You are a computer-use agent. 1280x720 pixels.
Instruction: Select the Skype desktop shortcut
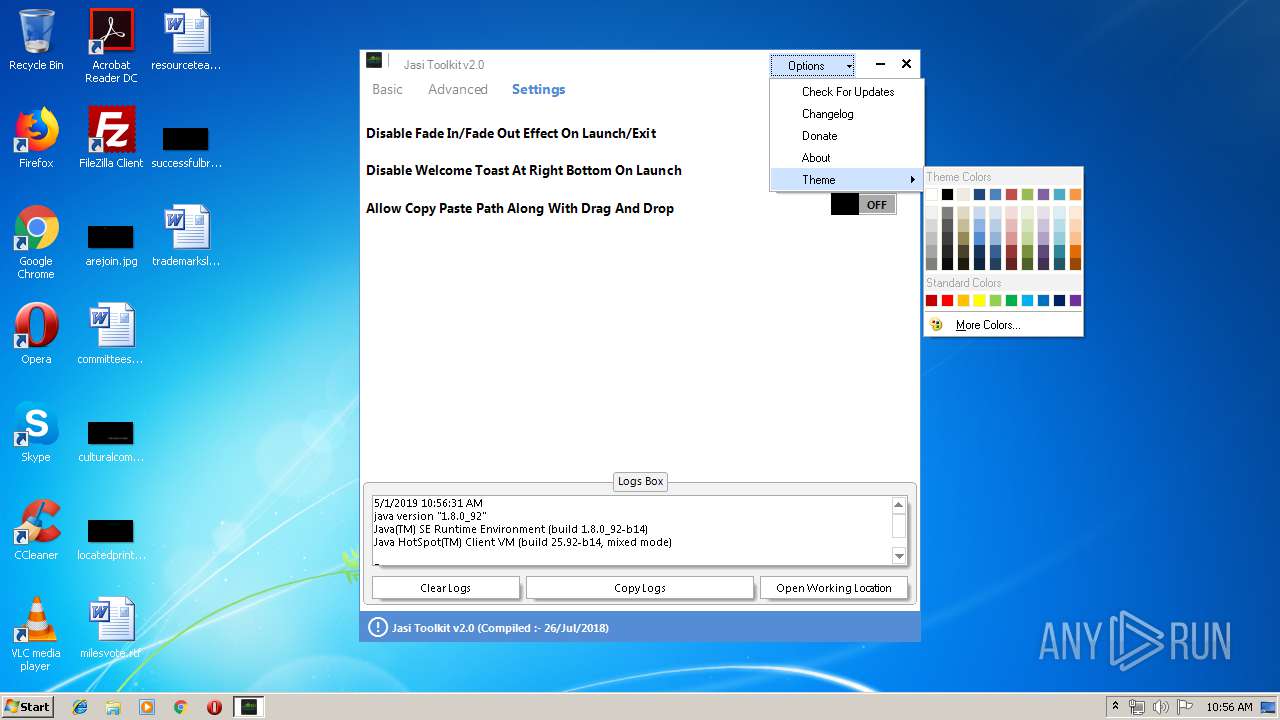coord(36,432)
